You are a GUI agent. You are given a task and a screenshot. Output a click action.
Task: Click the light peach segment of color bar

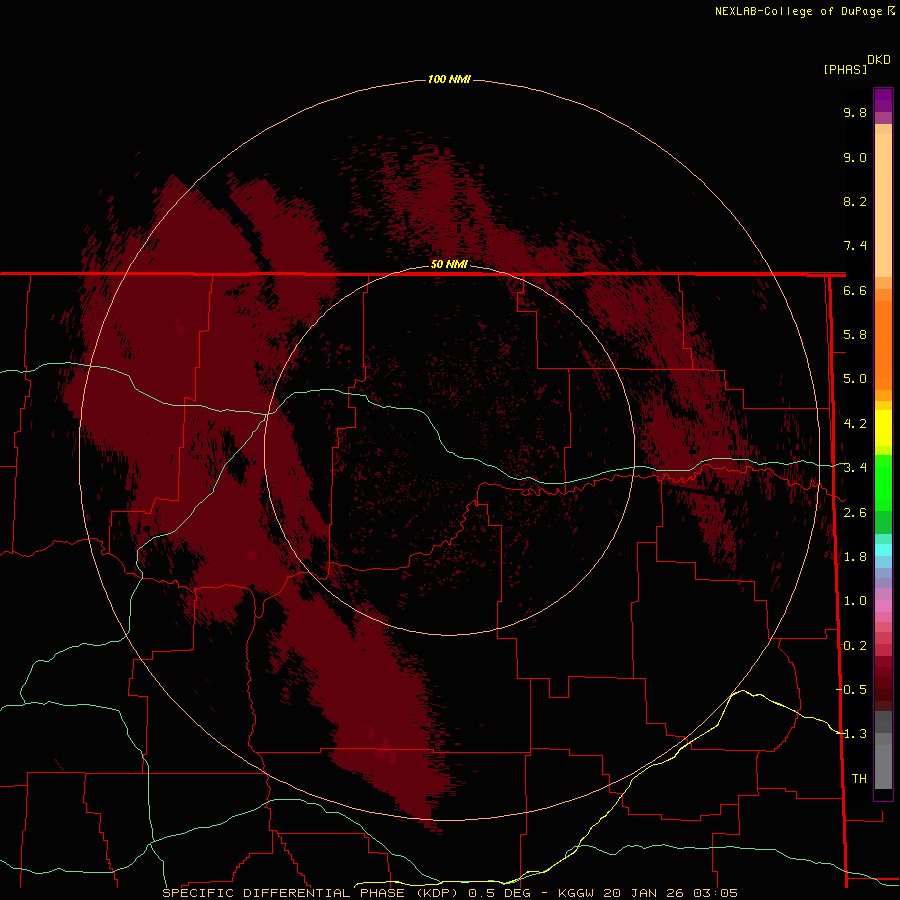pos(883,205)
